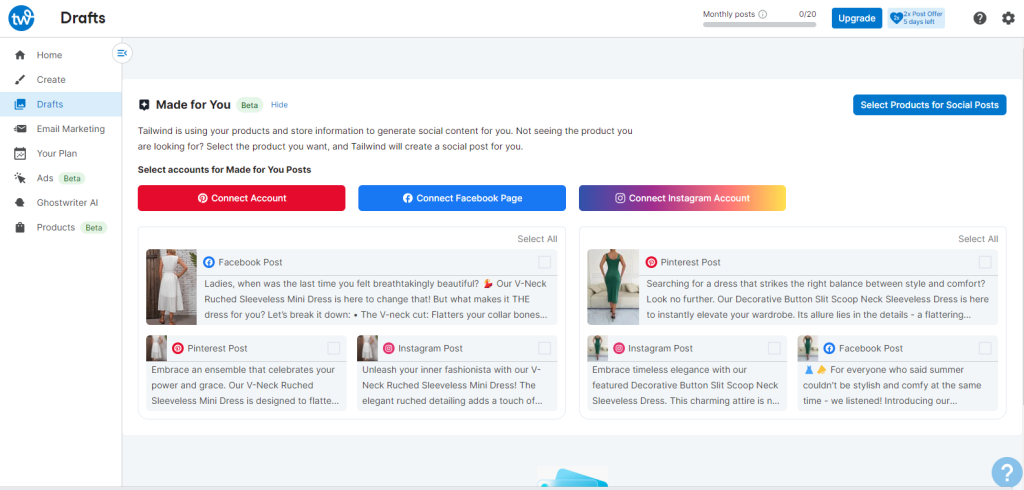Viewport: 1024px width, 490px height.
Task: Click small green dress thumbnail on Instagram Post
Action: (x=598, y=348)
